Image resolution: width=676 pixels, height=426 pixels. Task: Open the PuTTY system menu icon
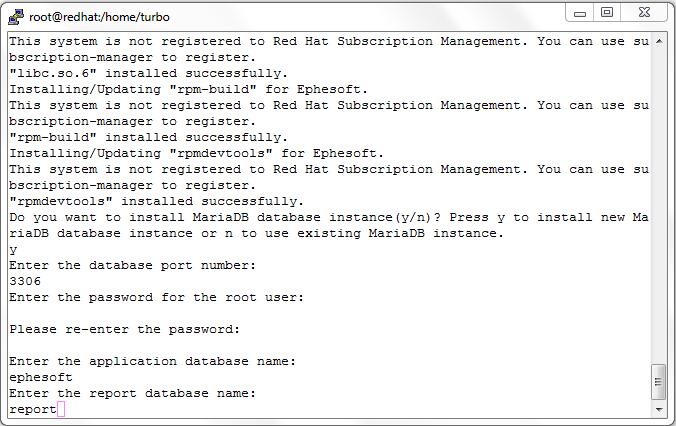pyautogui.click(x=16, y=17)
